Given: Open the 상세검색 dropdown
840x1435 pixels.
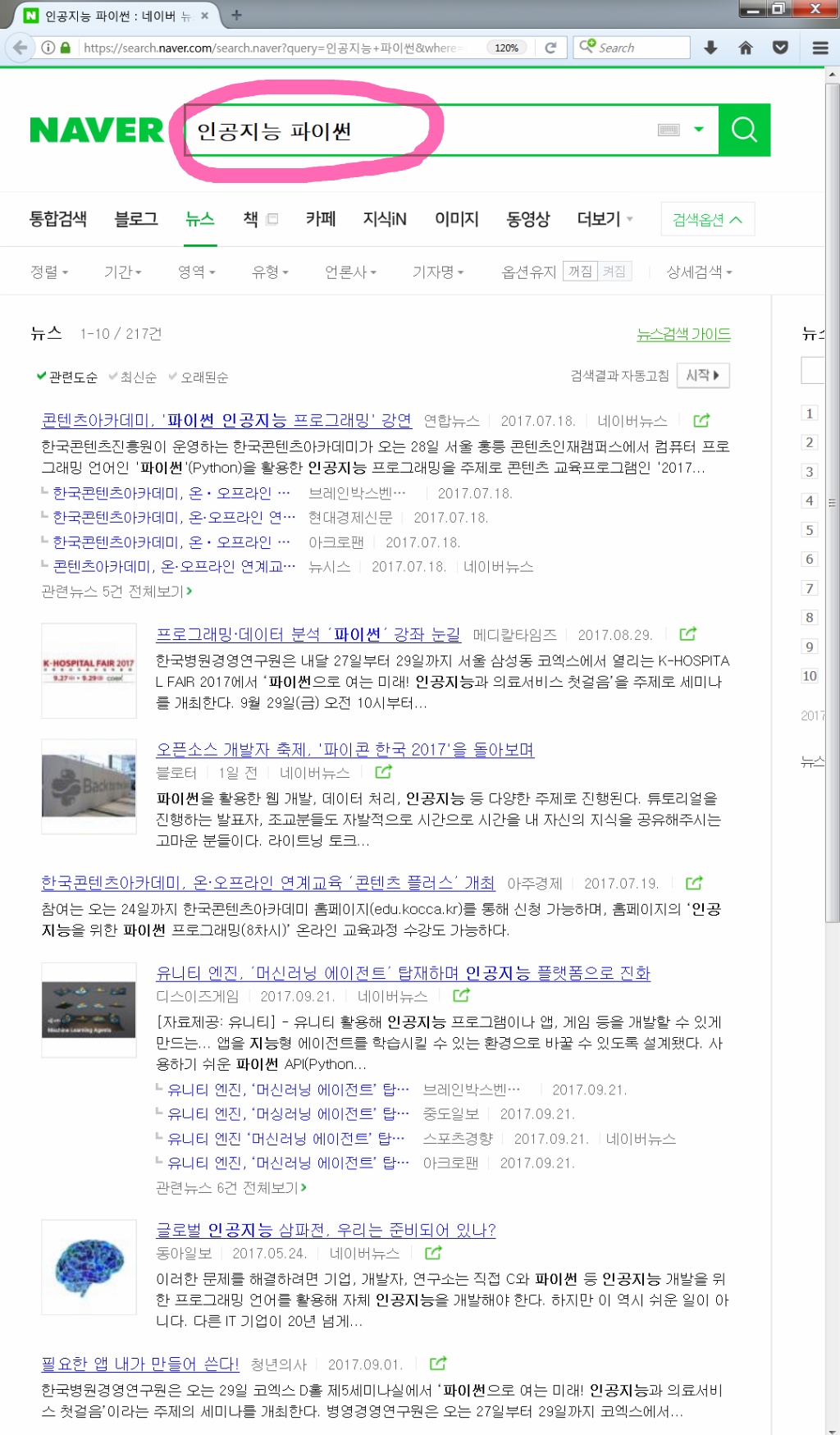Looking at the screenshot, I should (x=700, y=272).
